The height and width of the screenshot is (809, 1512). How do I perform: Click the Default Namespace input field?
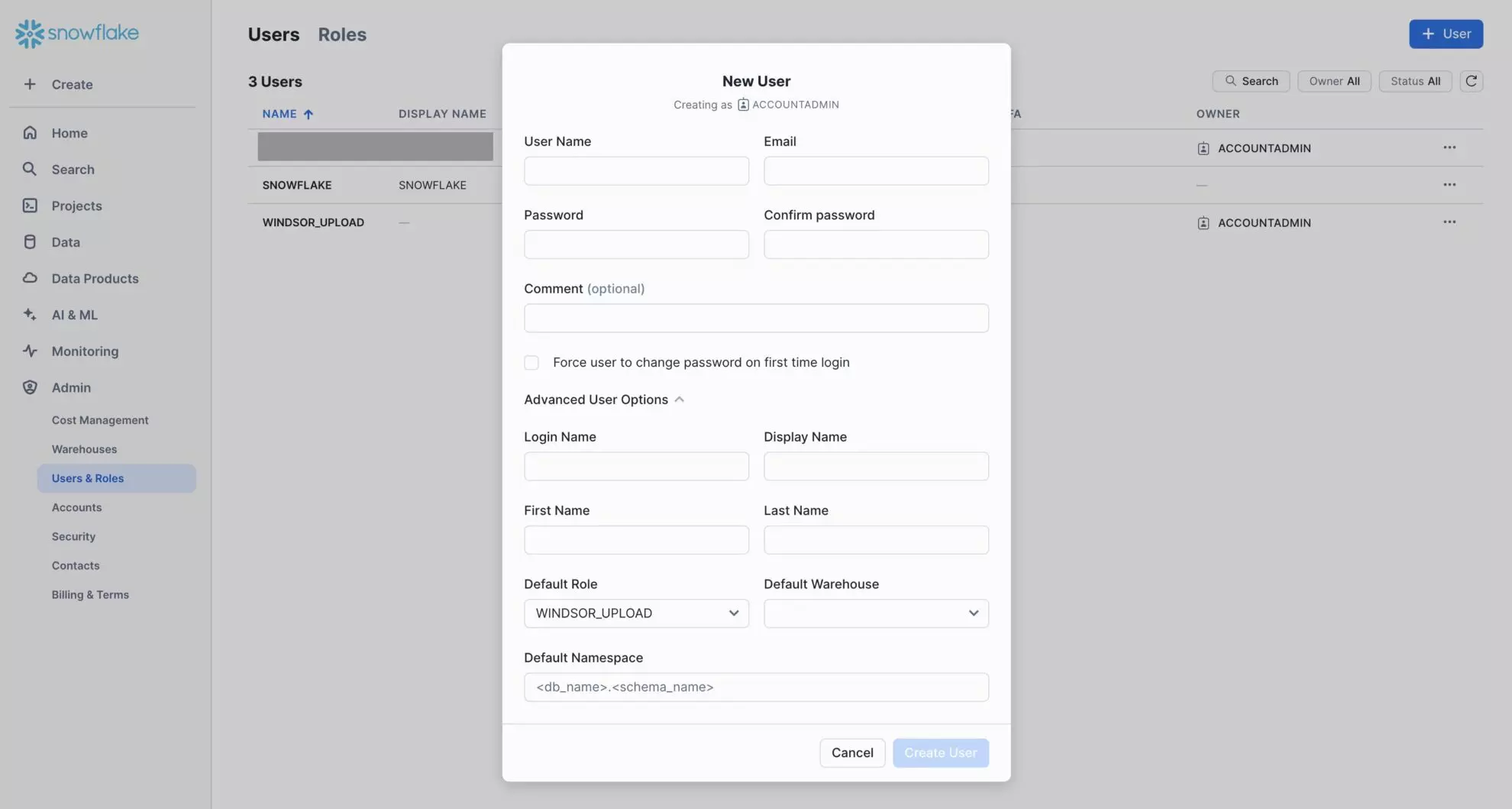coord(756,688)
